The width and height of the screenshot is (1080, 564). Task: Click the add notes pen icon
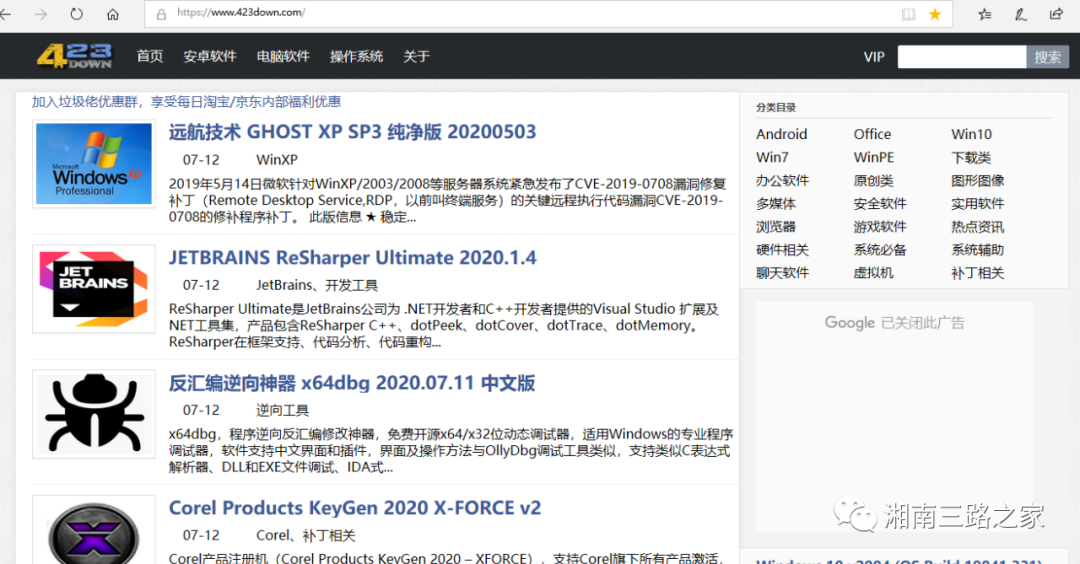pos(1021,14)
